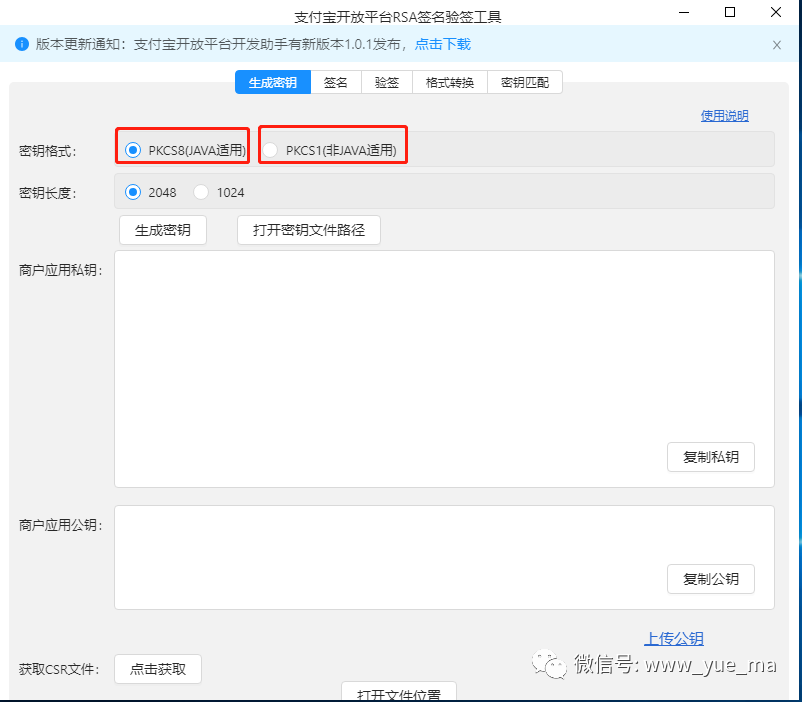Click the 商户应用私钥: label
The height and width of the screenshot is (702, 802).
click(61, 270)
